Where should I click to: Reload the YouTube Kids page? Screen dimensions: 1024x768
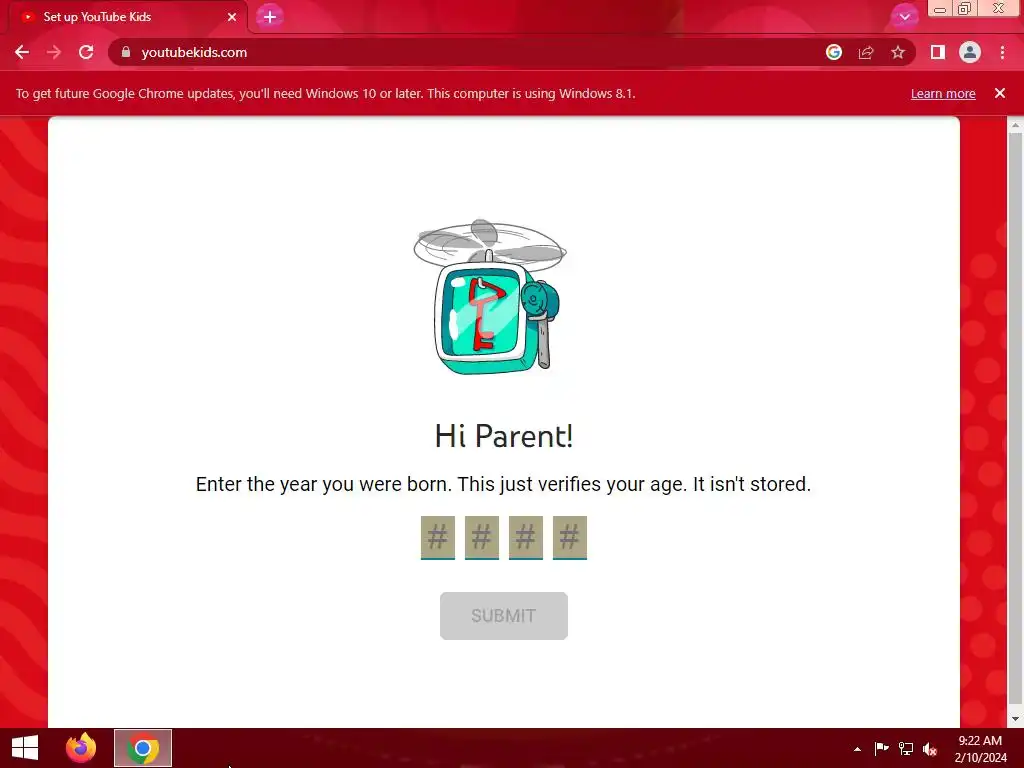pos(86,52)
